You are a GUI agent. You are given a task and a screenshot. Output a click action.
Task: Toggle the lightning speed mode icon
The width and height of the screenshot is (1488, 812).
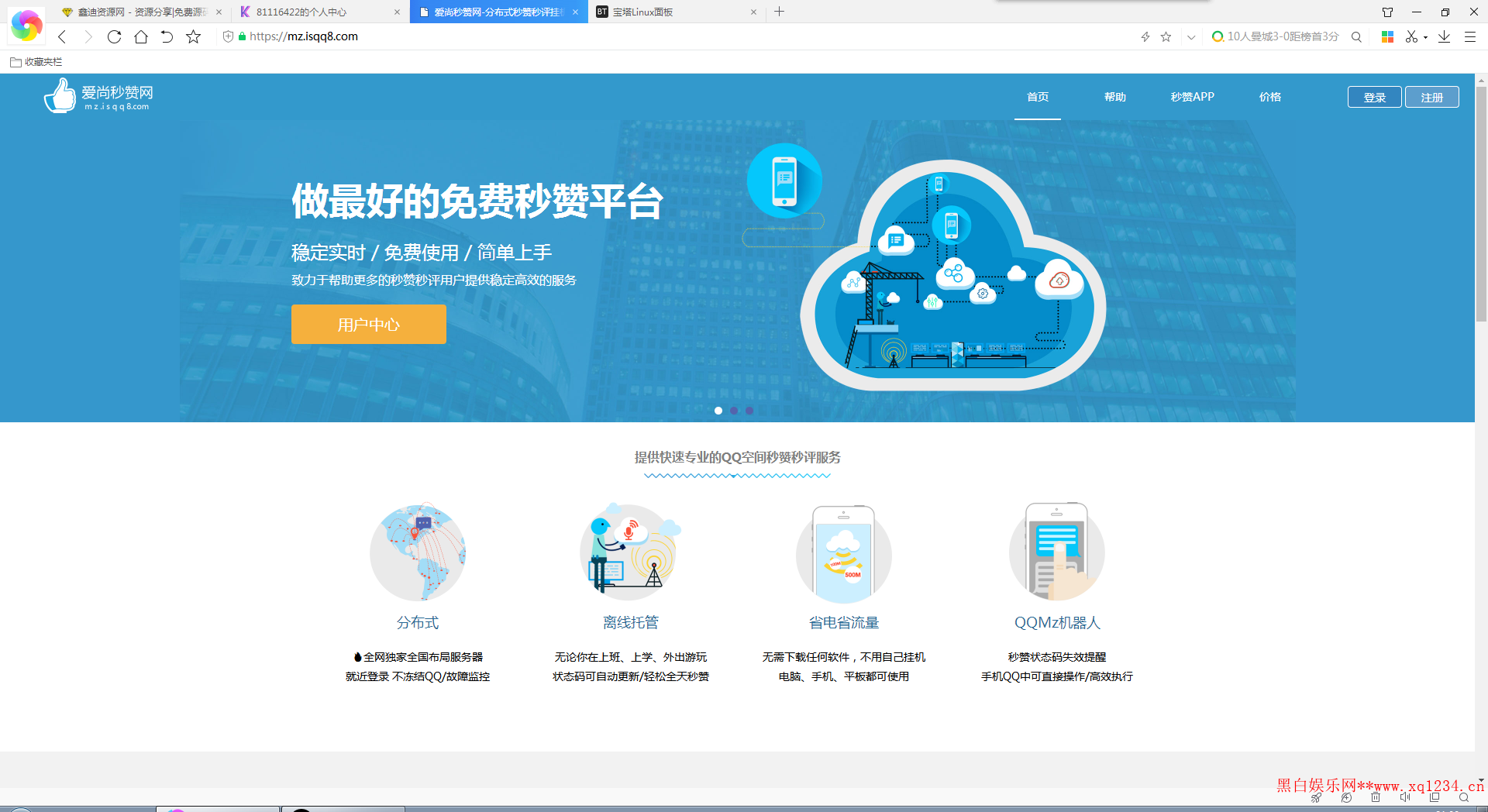(x=1145, y=36)
